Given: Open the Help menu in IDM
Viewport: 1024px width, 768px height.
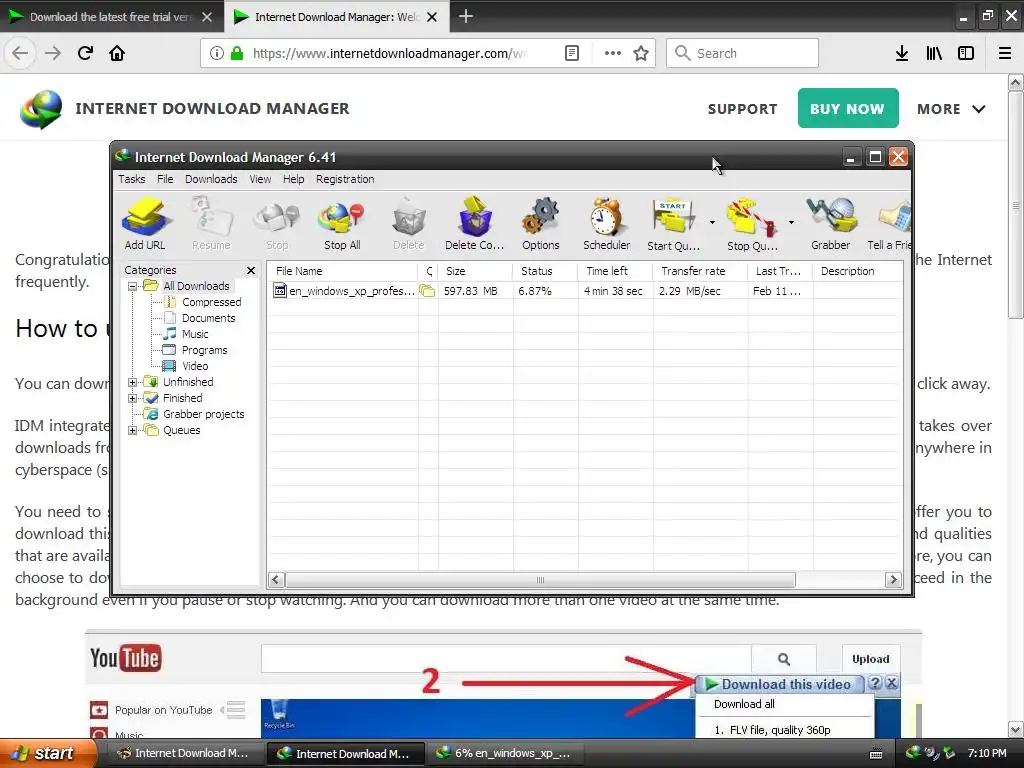Looking at the screenshot, I should (293, 179).
